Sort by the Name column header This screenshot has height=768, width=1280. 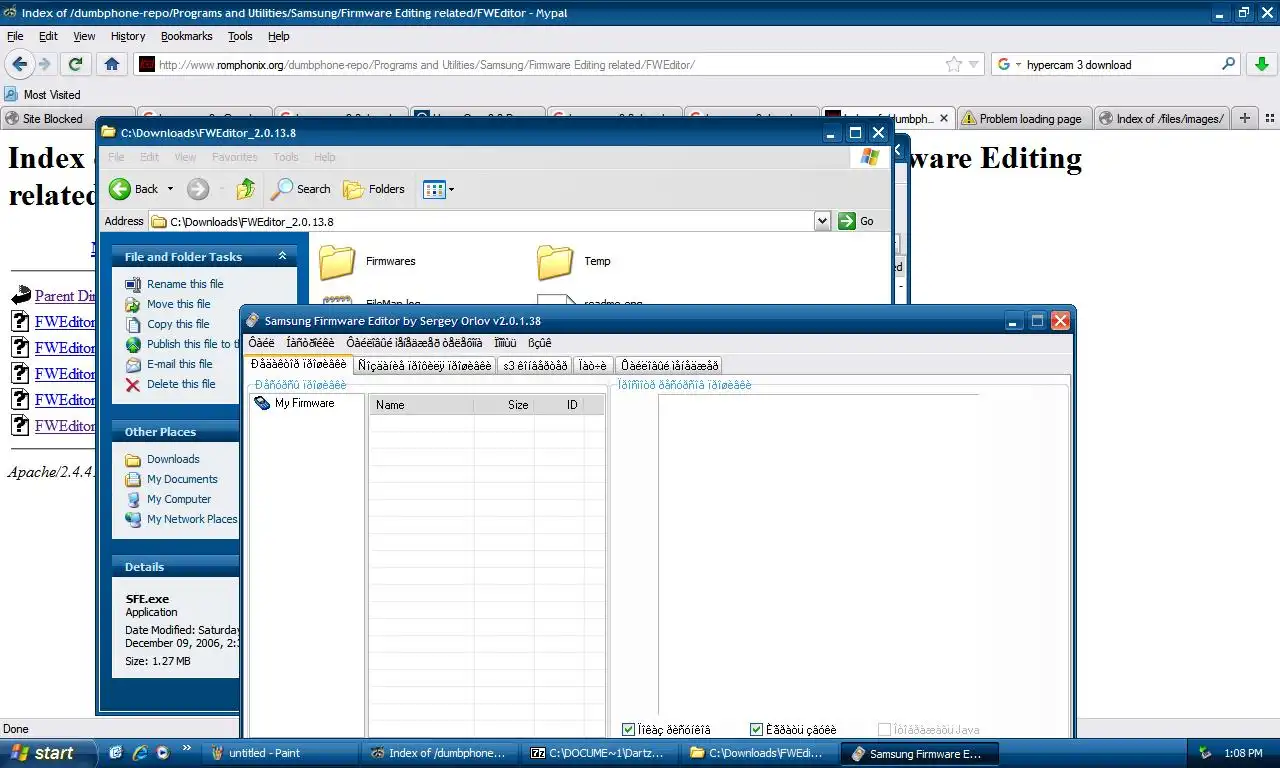[x=421, y=405]
